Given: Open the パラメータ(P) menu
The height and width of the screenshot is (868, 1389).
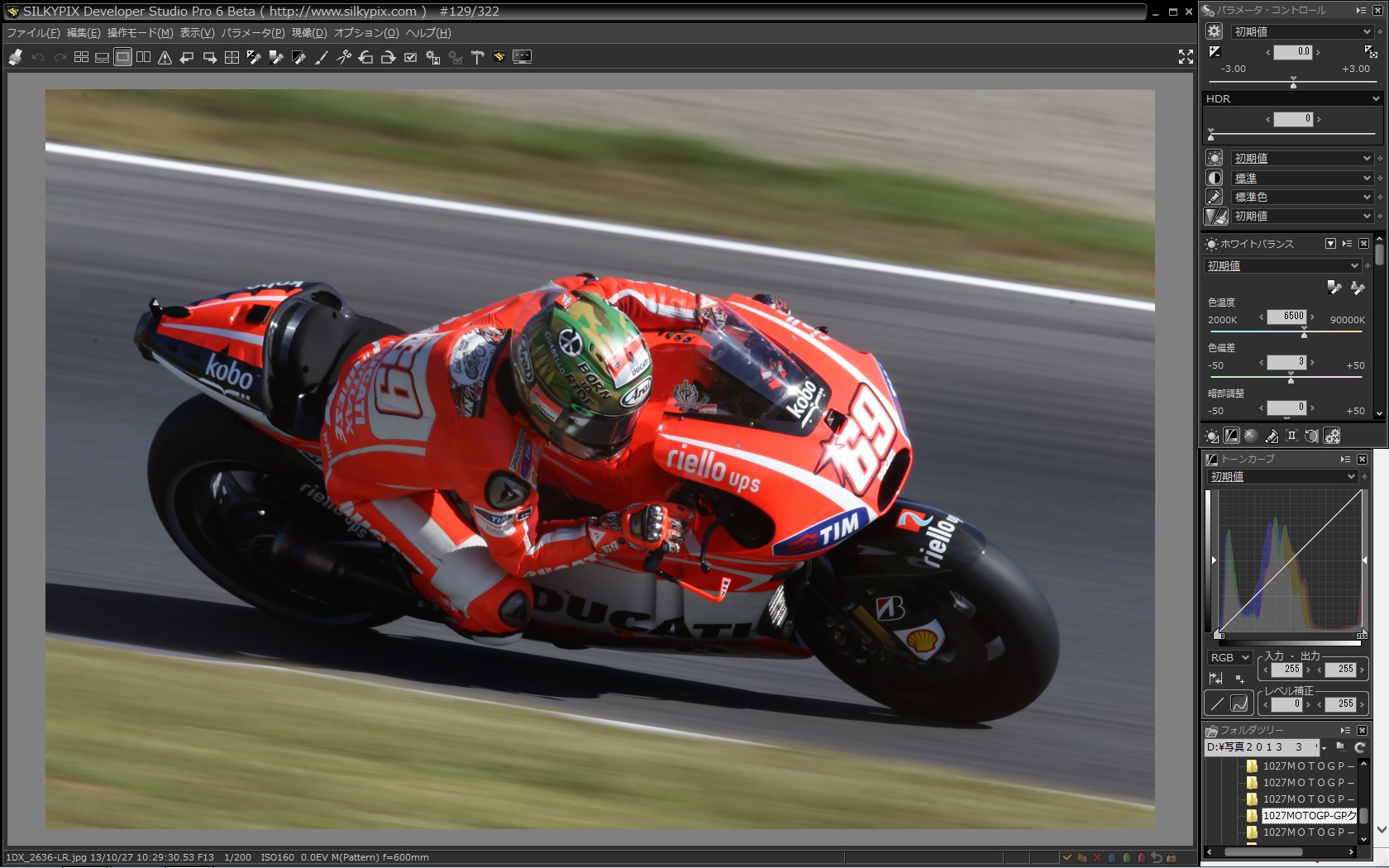Looking at the screenshot, I should pos(252,33).
